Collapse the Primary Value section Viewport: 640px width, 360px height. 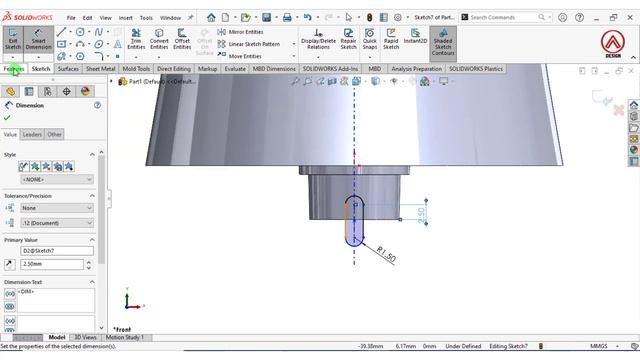[x=92, y=240]
